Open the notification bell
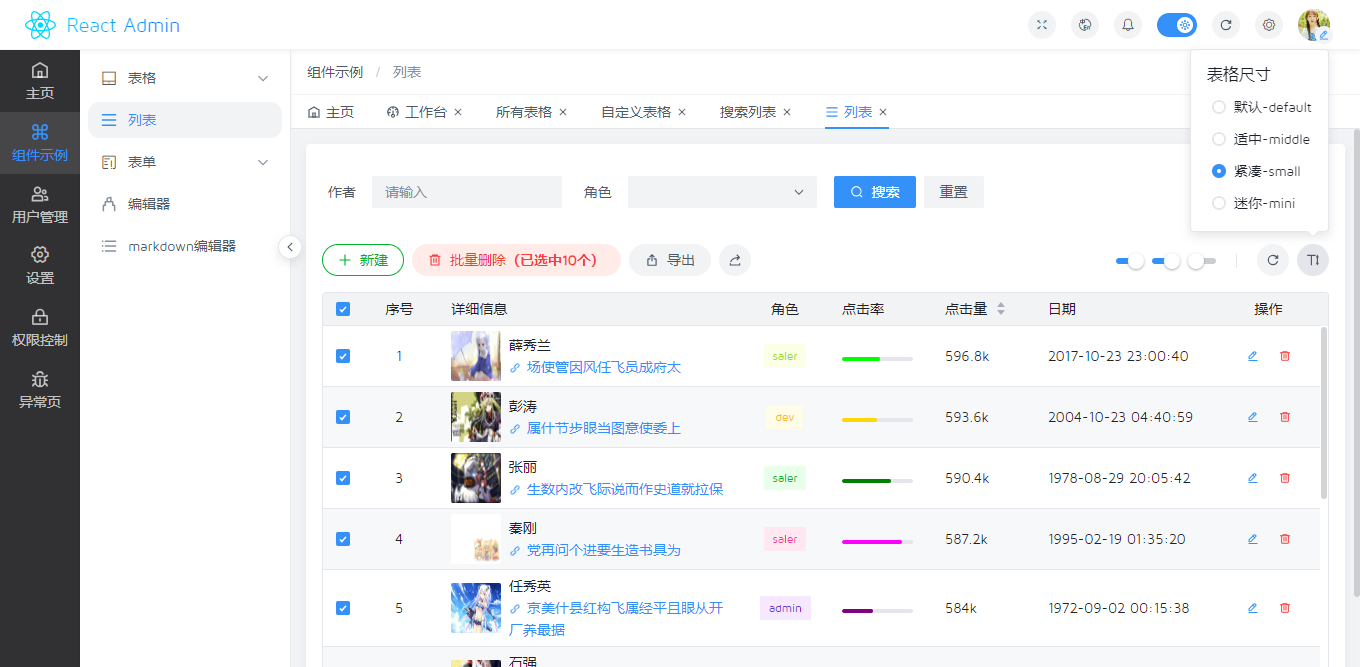Image resolution: width=1360 pixels, height=667 pixels. [1127, 24]
